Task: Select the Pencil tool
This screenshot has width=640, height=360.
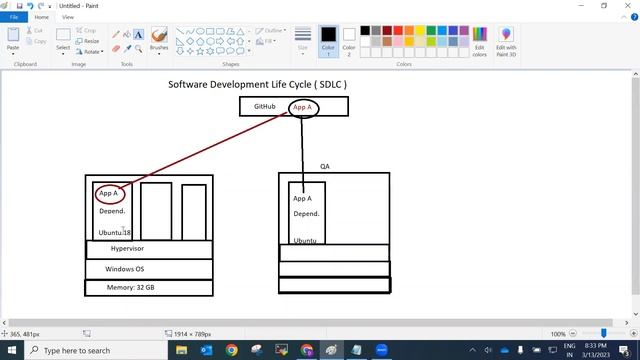Action: pyautogui.click(x=116, y=35)
